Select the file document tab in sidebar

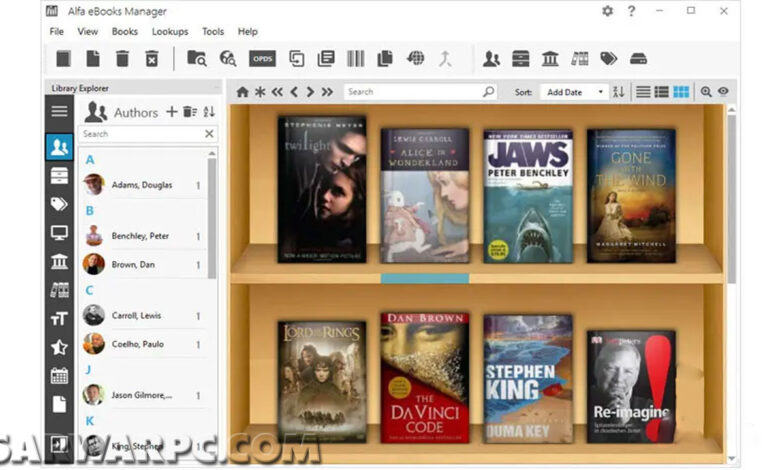[x=59, y=404]
